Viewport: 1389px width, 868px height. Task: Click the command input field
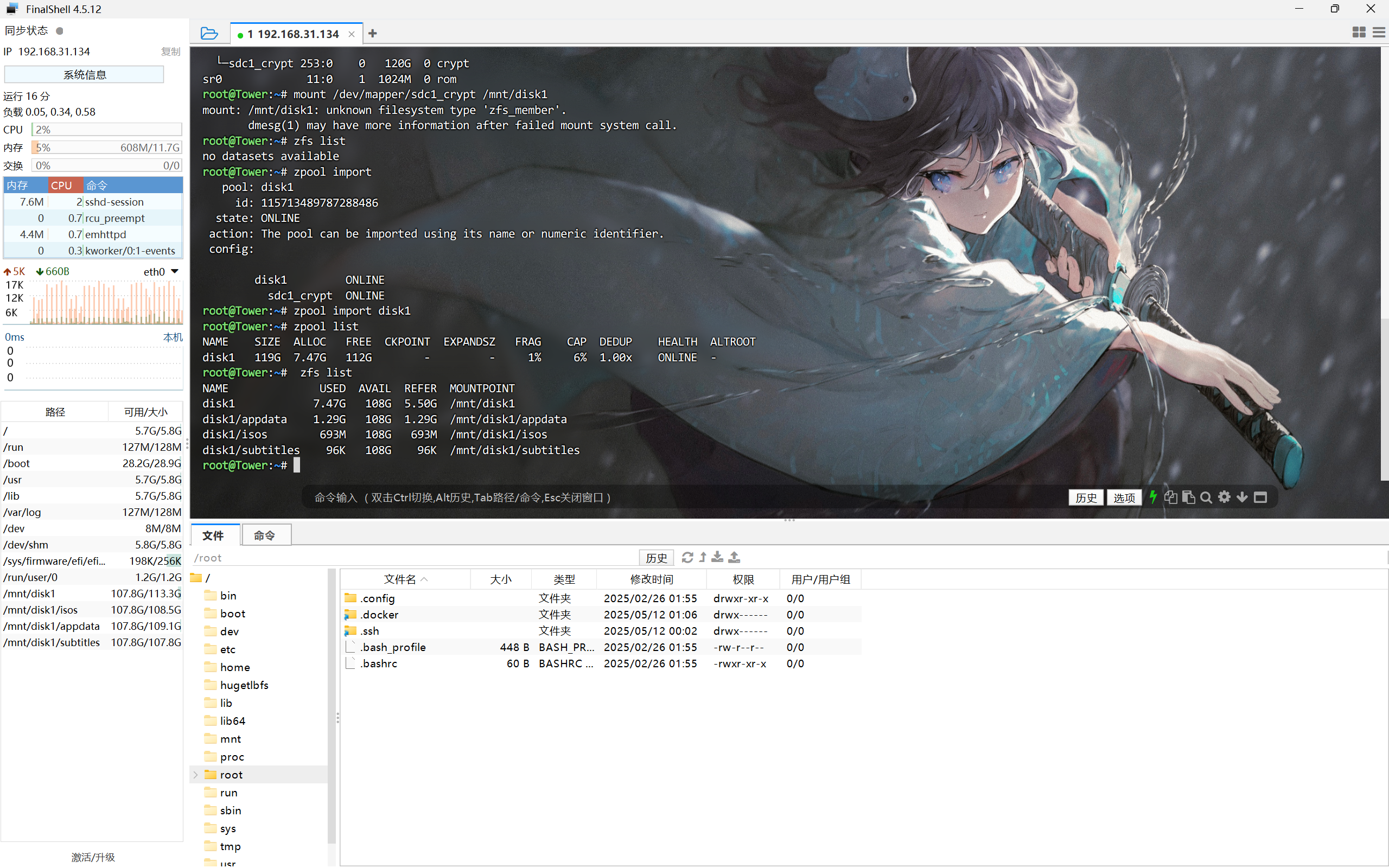(x=683, y=497)
